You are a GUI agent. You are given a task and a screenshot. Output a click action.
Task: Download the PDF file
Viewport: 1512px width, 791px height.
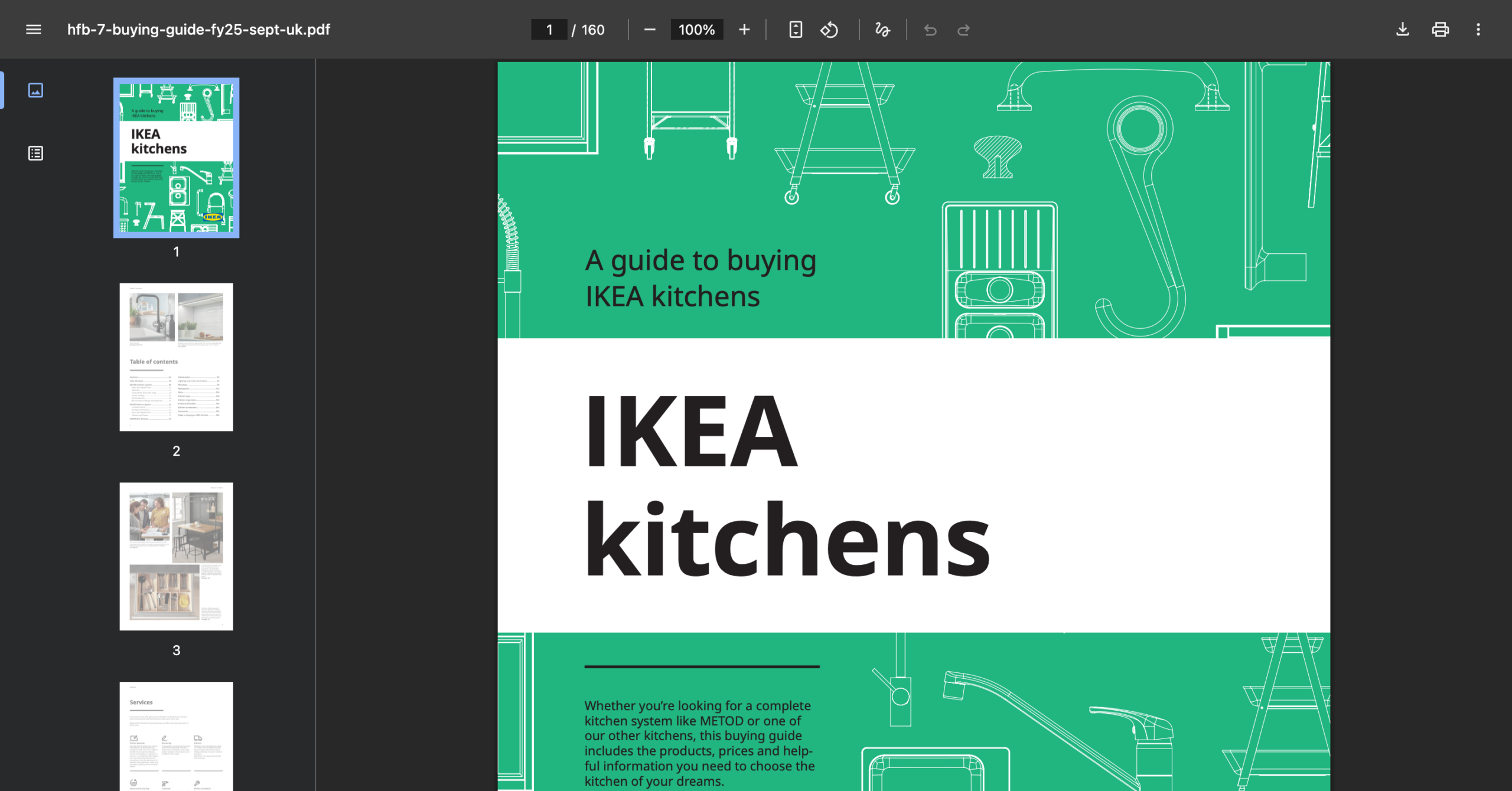[1403, 30]
